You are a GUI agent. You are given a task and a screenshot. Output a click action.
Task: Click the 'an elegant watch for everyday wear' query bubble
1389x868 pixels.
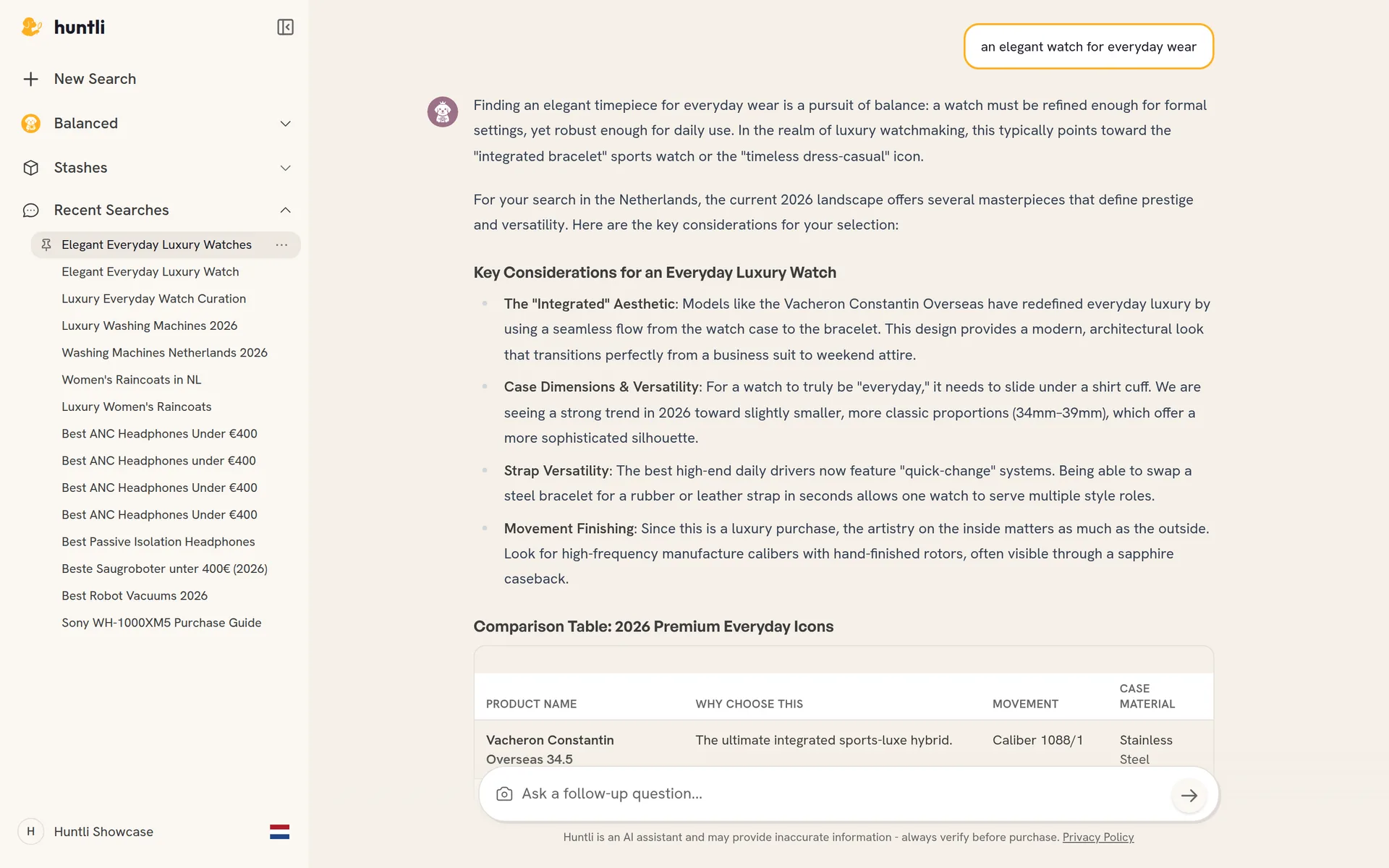(x=1088, y=46)
